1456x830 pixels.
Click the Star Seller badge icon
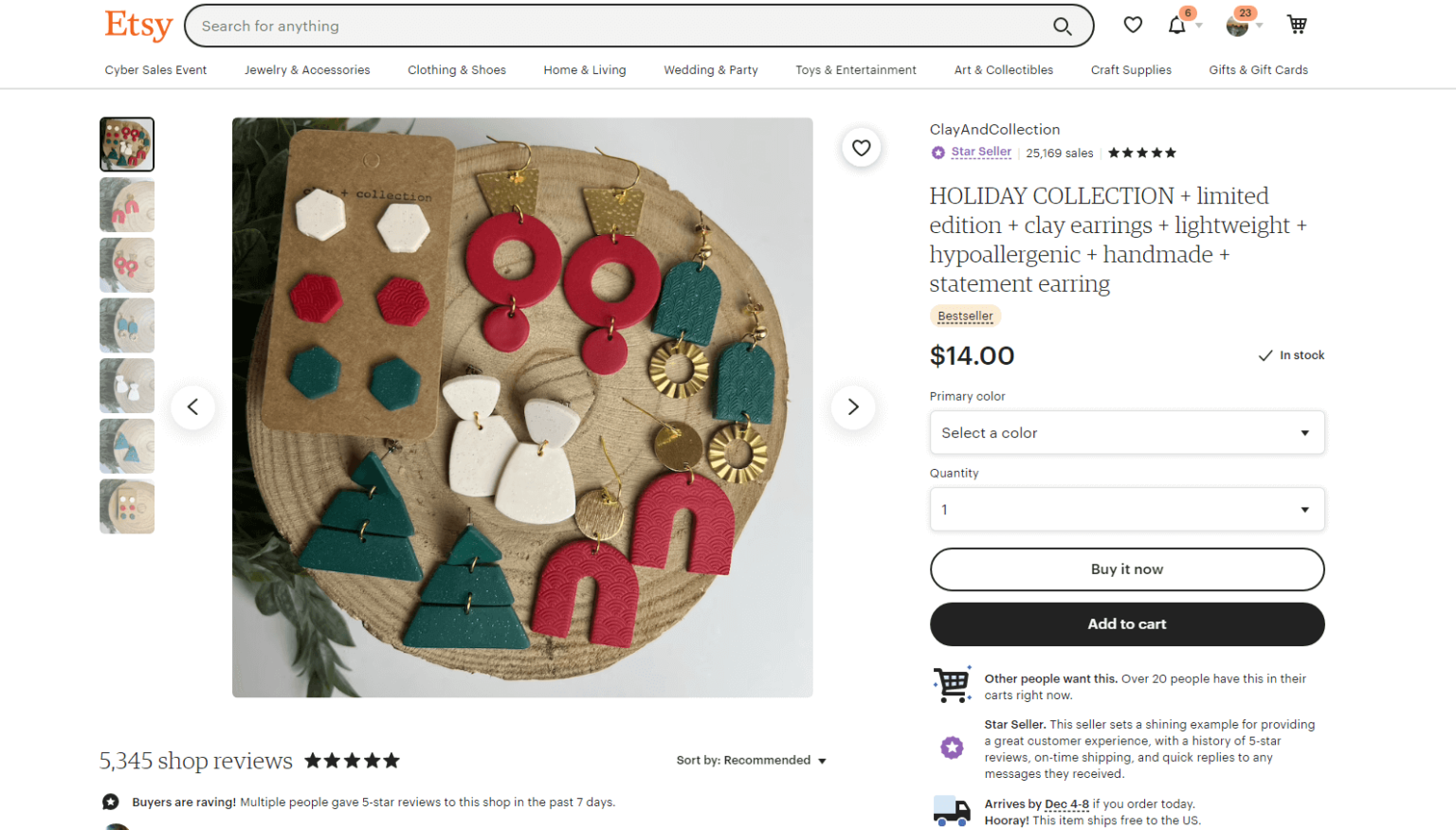(x=937, y=152)
